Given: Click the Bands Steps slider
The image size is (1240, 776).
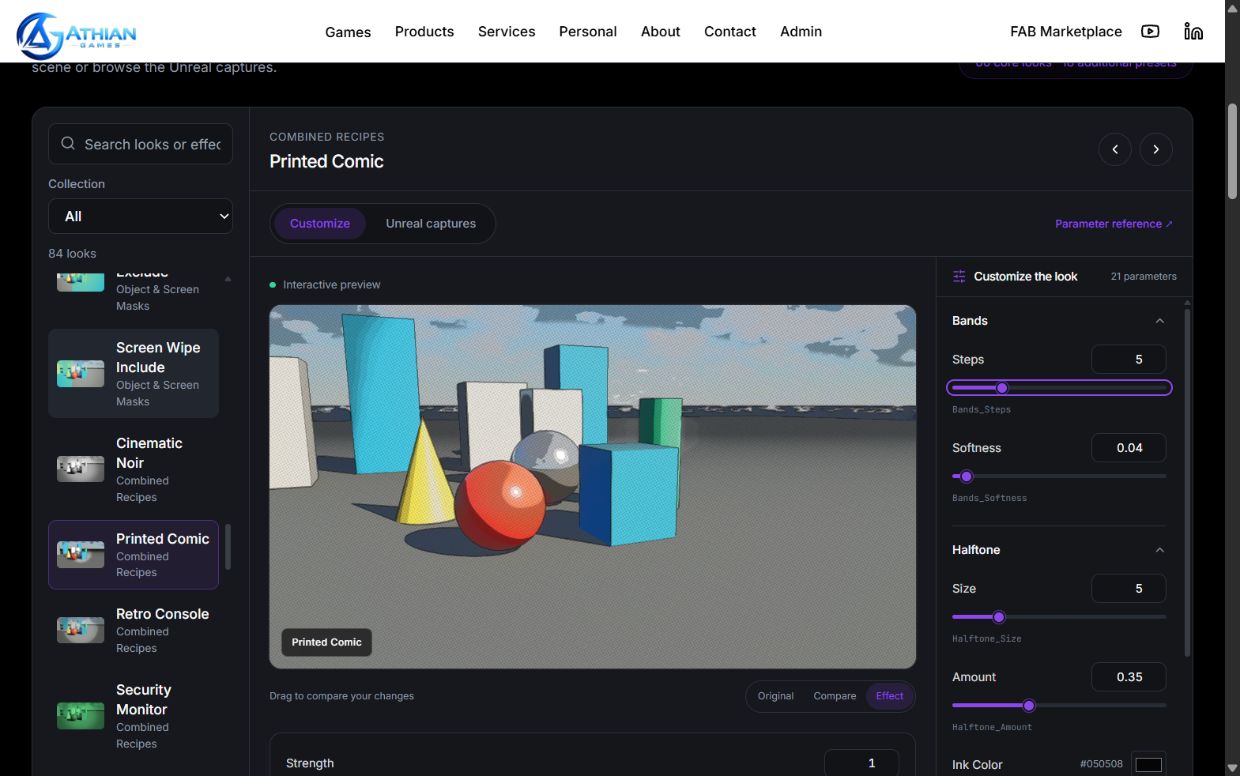Looking at the screenshot, I should click(x=1059, y=387).
